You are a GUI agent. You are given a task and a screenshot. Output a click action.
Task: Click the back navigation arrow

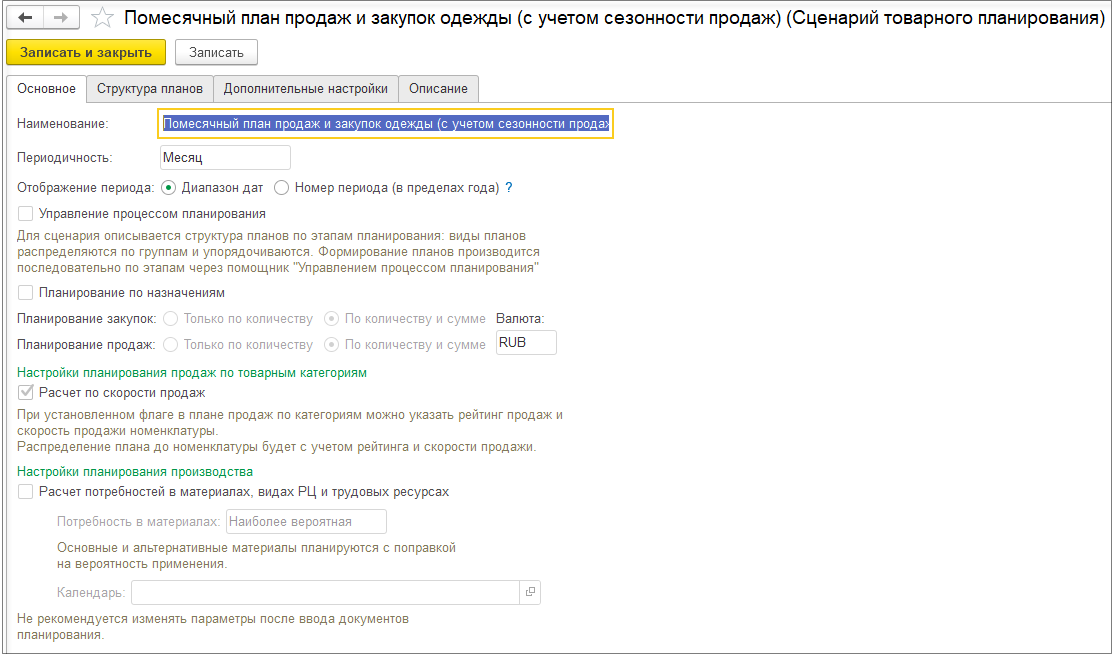[25, 18]
